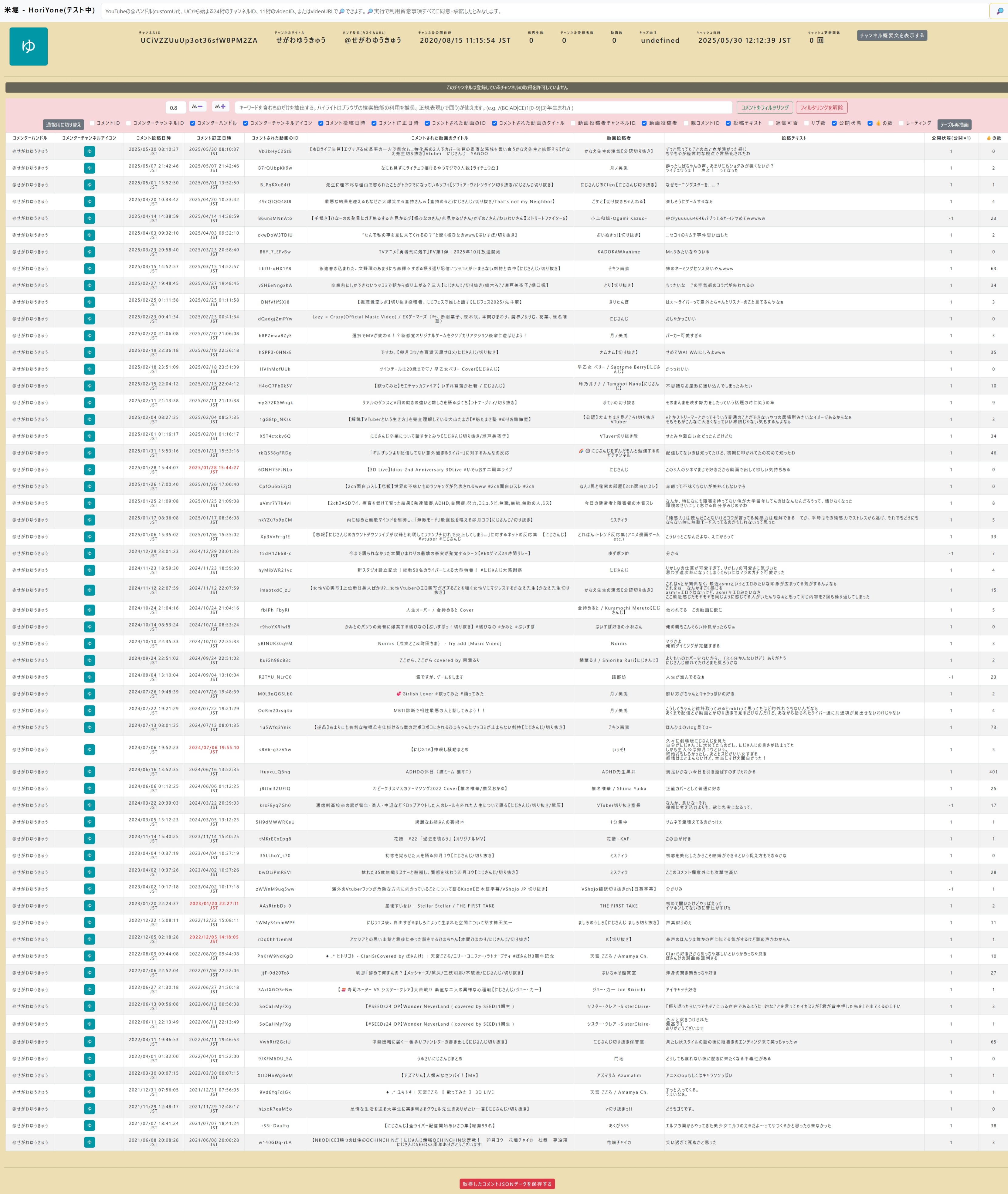Click the 投稿テキスト column header
The height and width of the screenshot is (1194, 1008).
[x=794, y=138]
